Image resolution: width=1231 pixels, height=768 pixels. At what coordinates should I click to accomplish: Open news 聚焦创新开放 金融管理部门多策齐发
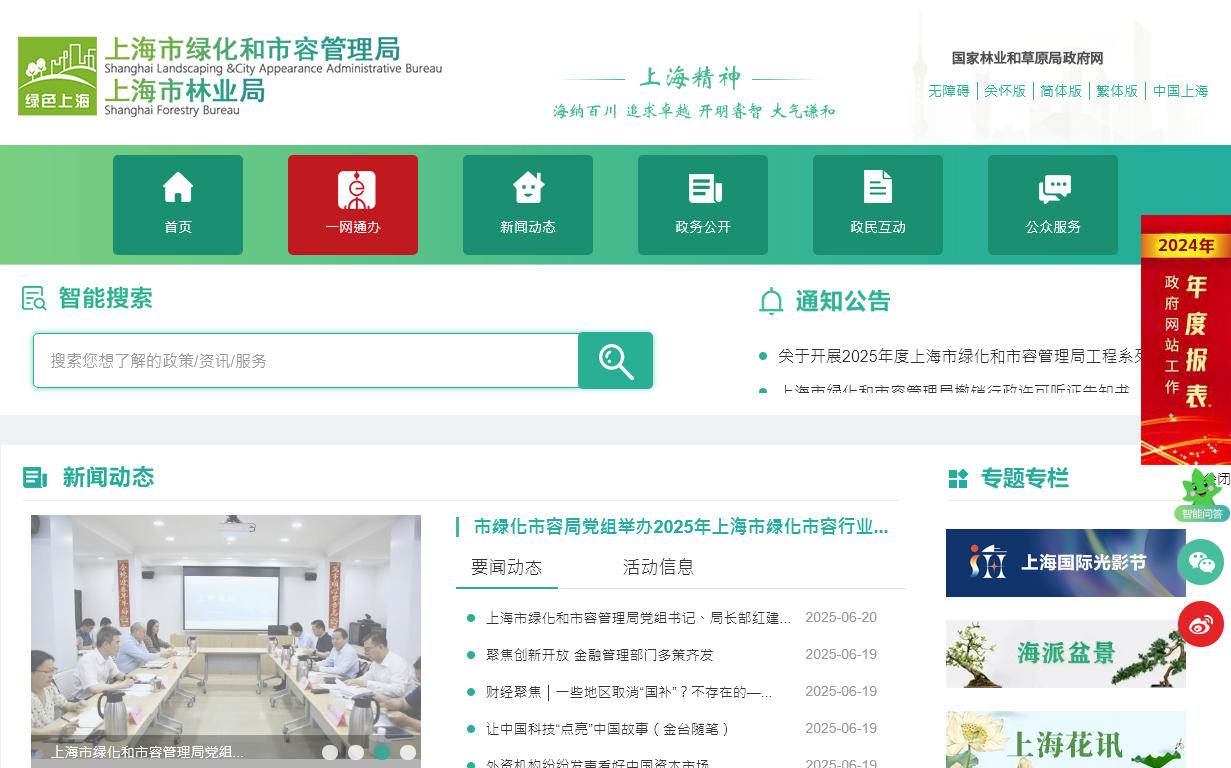click(x=600, y=655)
